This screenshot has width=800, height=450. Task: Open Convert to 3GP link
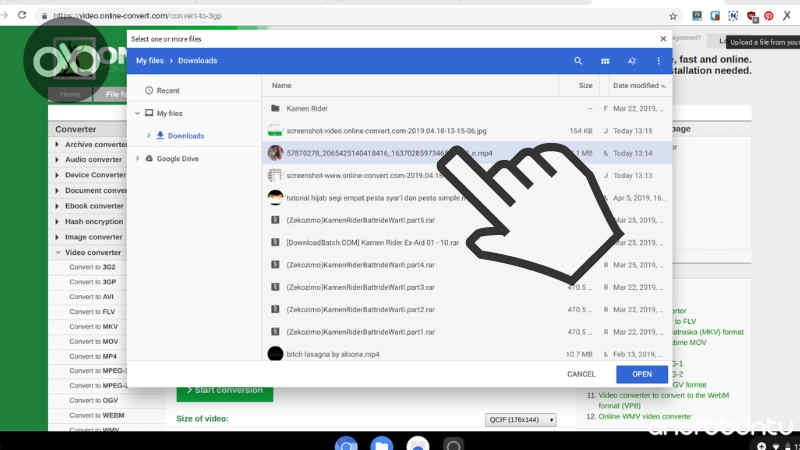tap(92, 282)
